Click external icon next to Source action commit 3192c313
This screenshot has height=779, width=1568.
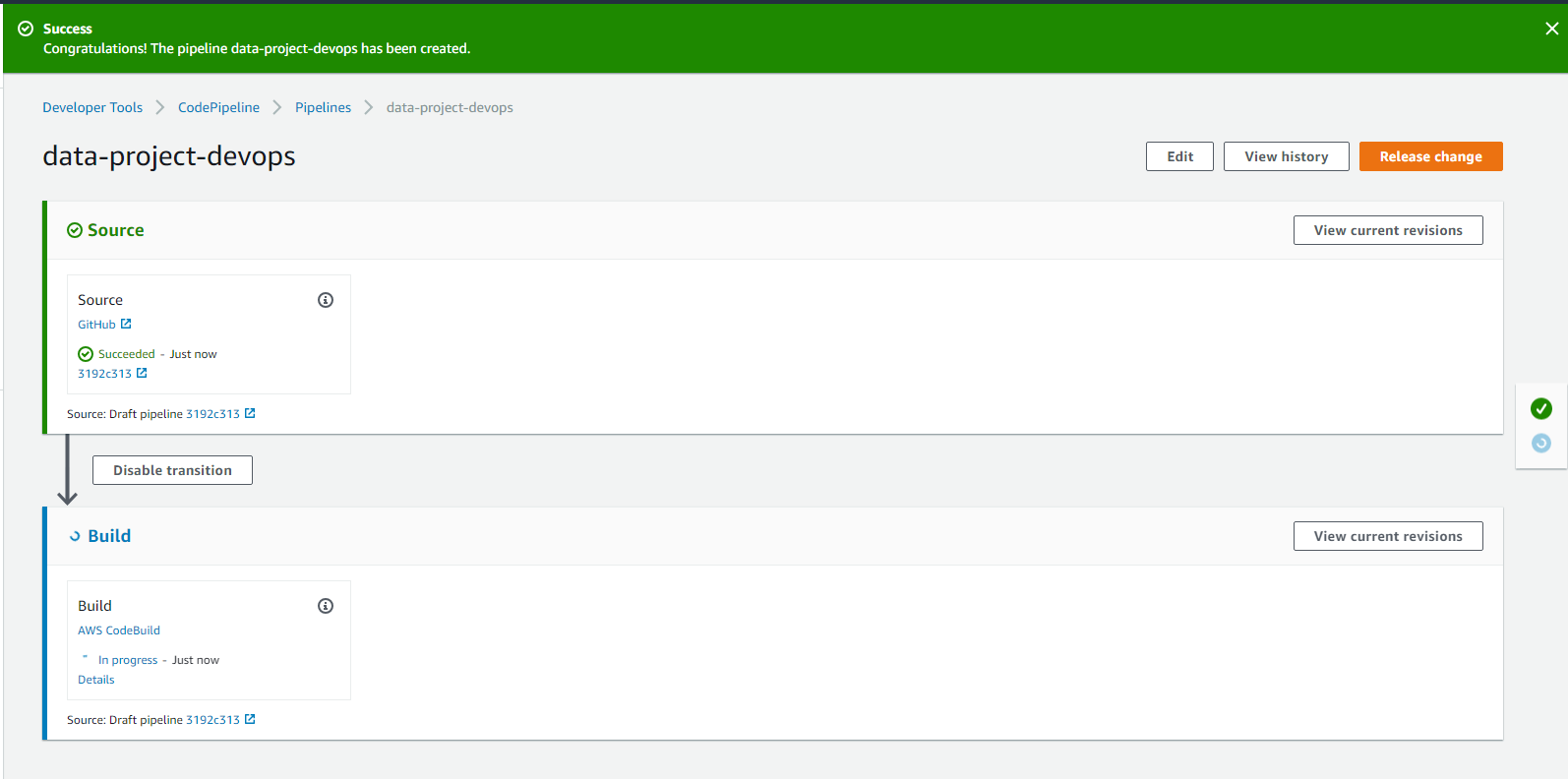click(142, 373)
